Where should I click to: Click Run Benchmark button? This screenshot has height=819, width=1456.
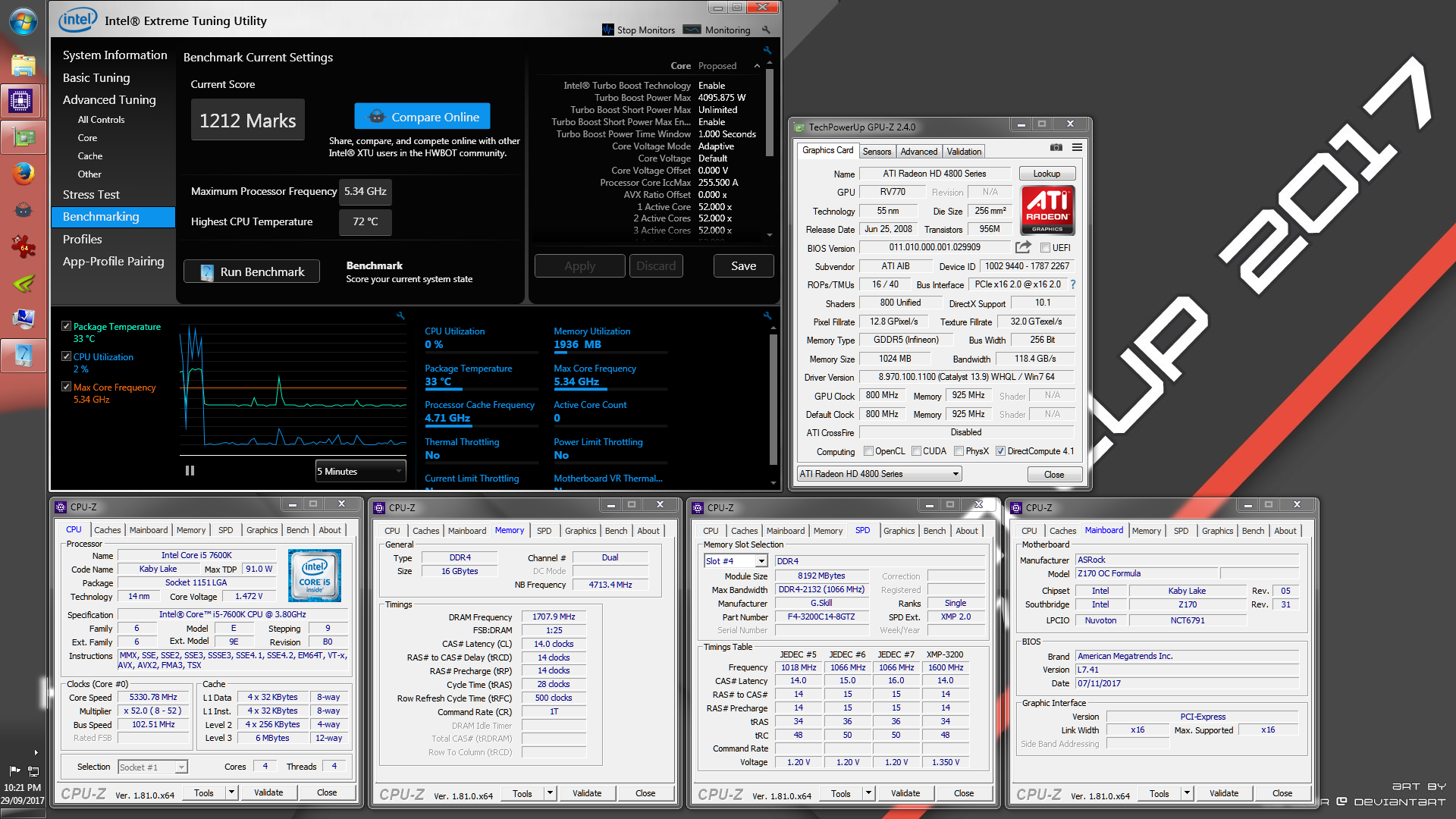252,271
